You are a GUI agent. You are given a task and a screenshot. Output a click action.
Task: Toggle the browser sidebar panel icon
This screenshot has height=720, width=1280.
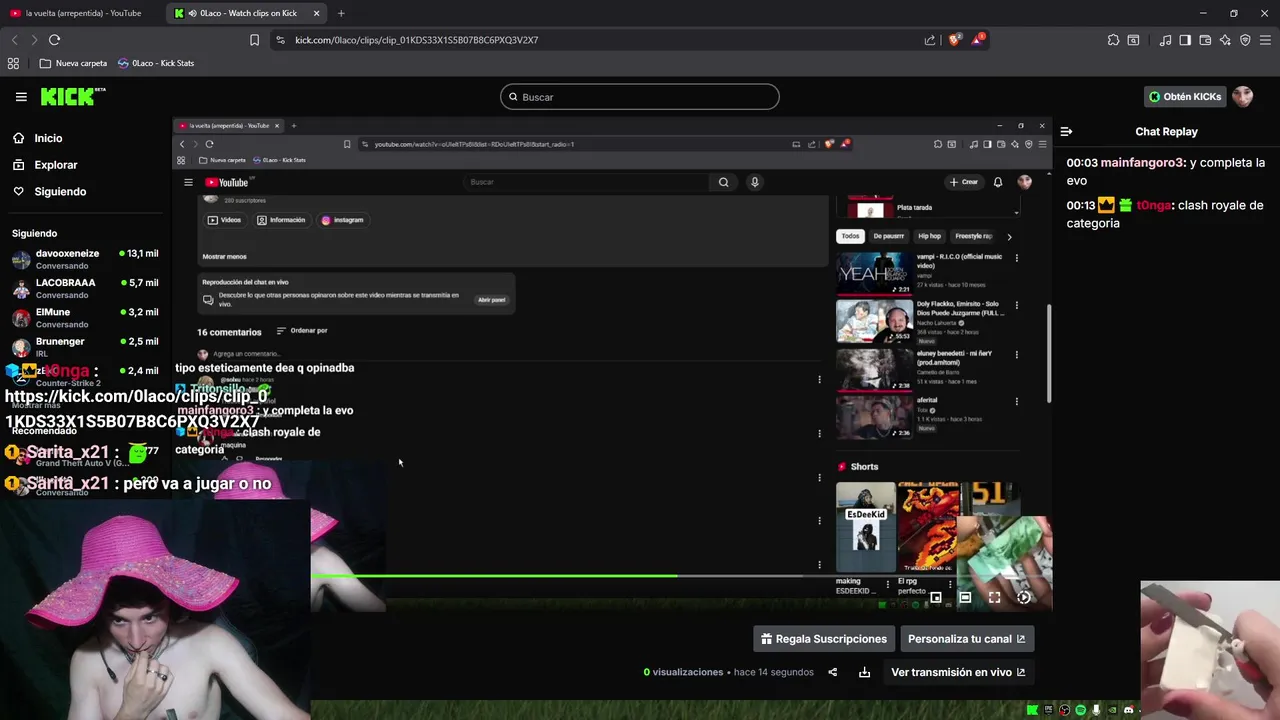point(1185,40)
